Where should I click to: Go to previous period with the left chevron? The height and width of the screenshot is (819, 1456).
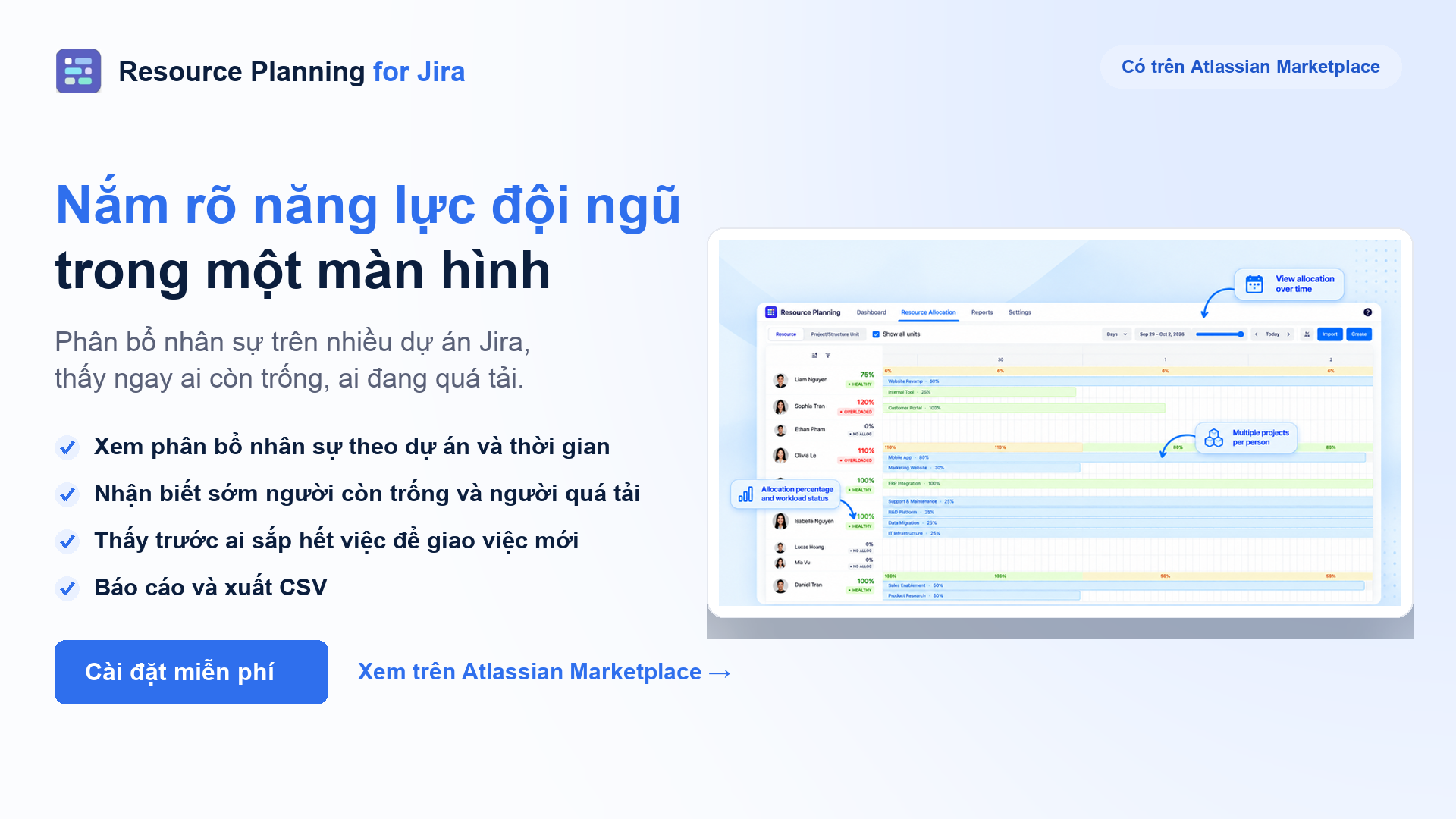[x=1256, y=334]
